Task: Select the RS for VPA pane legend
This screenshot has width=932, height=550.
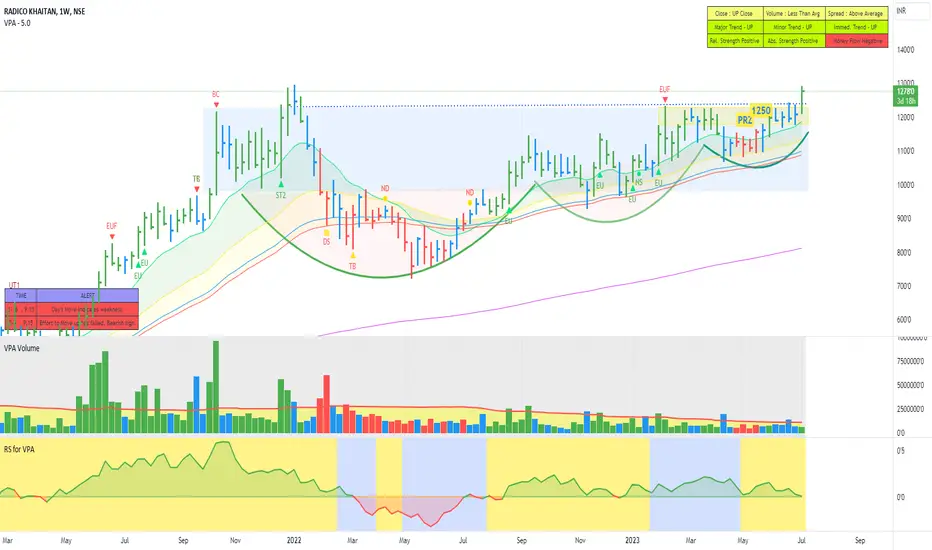Action: [x=19, y=450]
